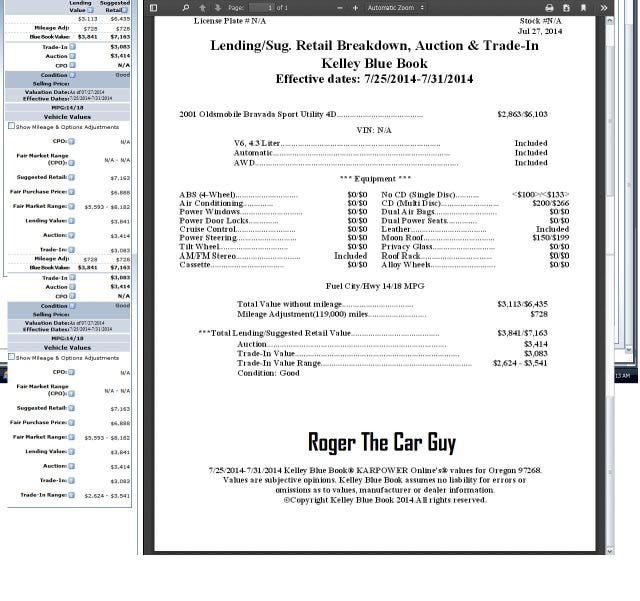Image resolution: width=640 pixels, height=601 pixels.
Task: Click help icon under Lending Value header
Action: 88,10
